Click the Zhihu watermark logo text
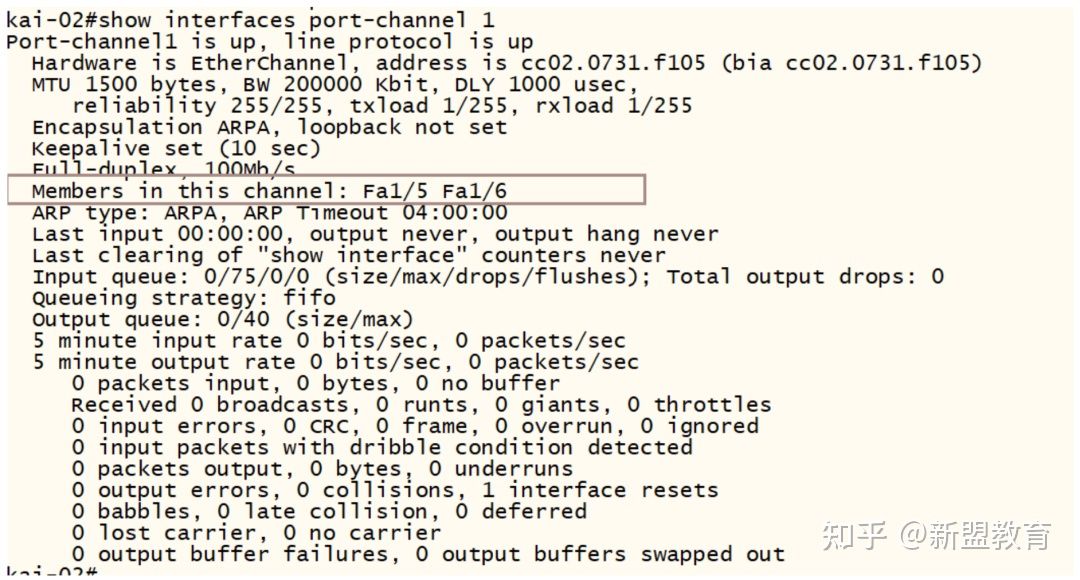 (x=854, y=536)
